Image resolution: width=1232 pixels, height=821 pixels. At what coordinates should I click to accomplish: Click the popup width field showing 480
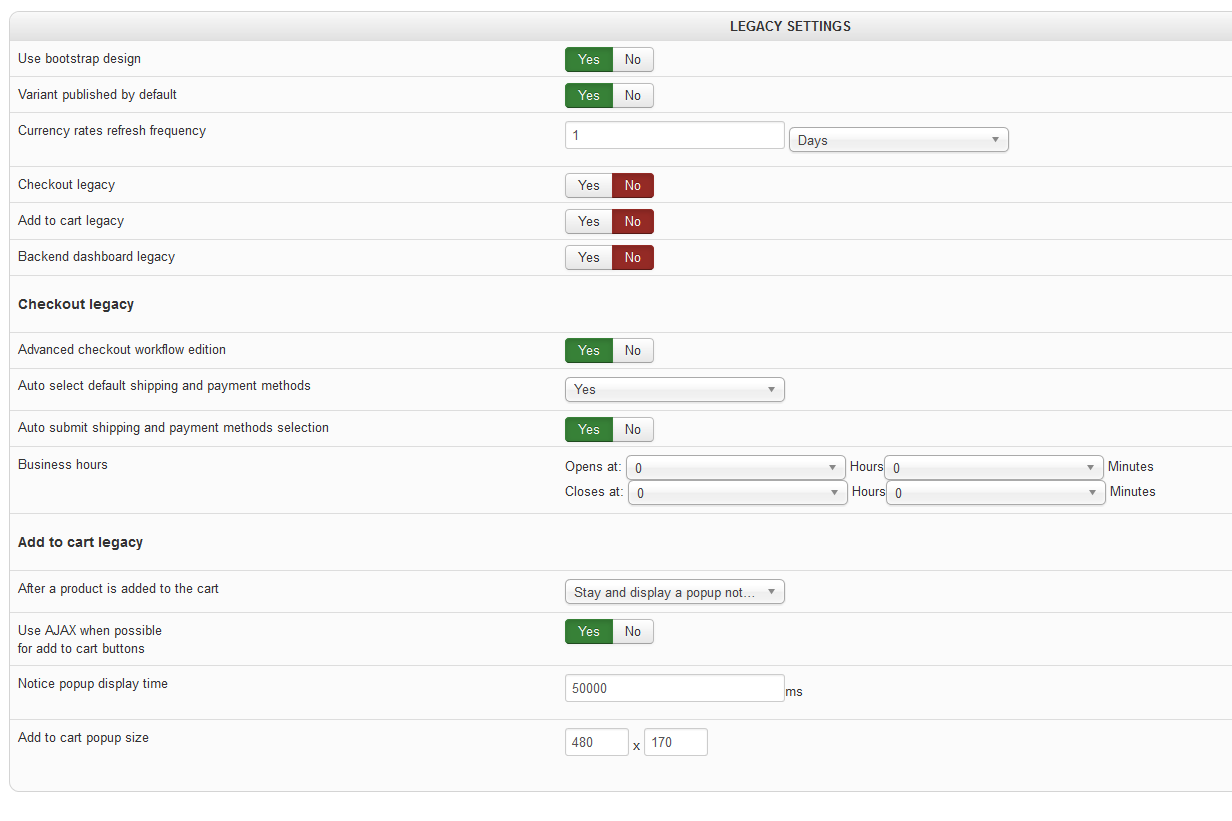tap(596, 742)
